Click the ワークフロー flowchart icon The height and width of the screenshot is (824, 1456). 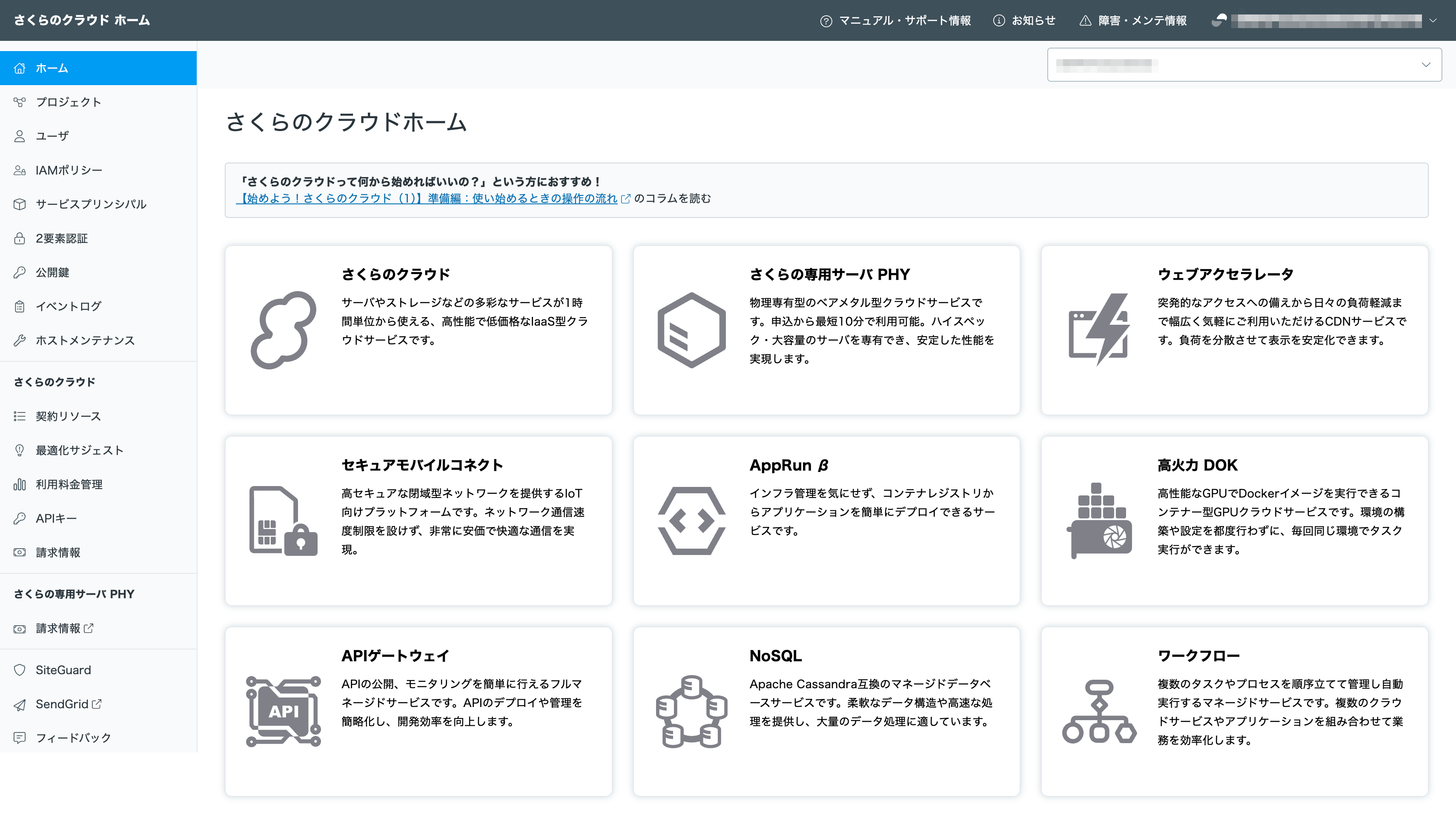click(x=1099, y=711)
